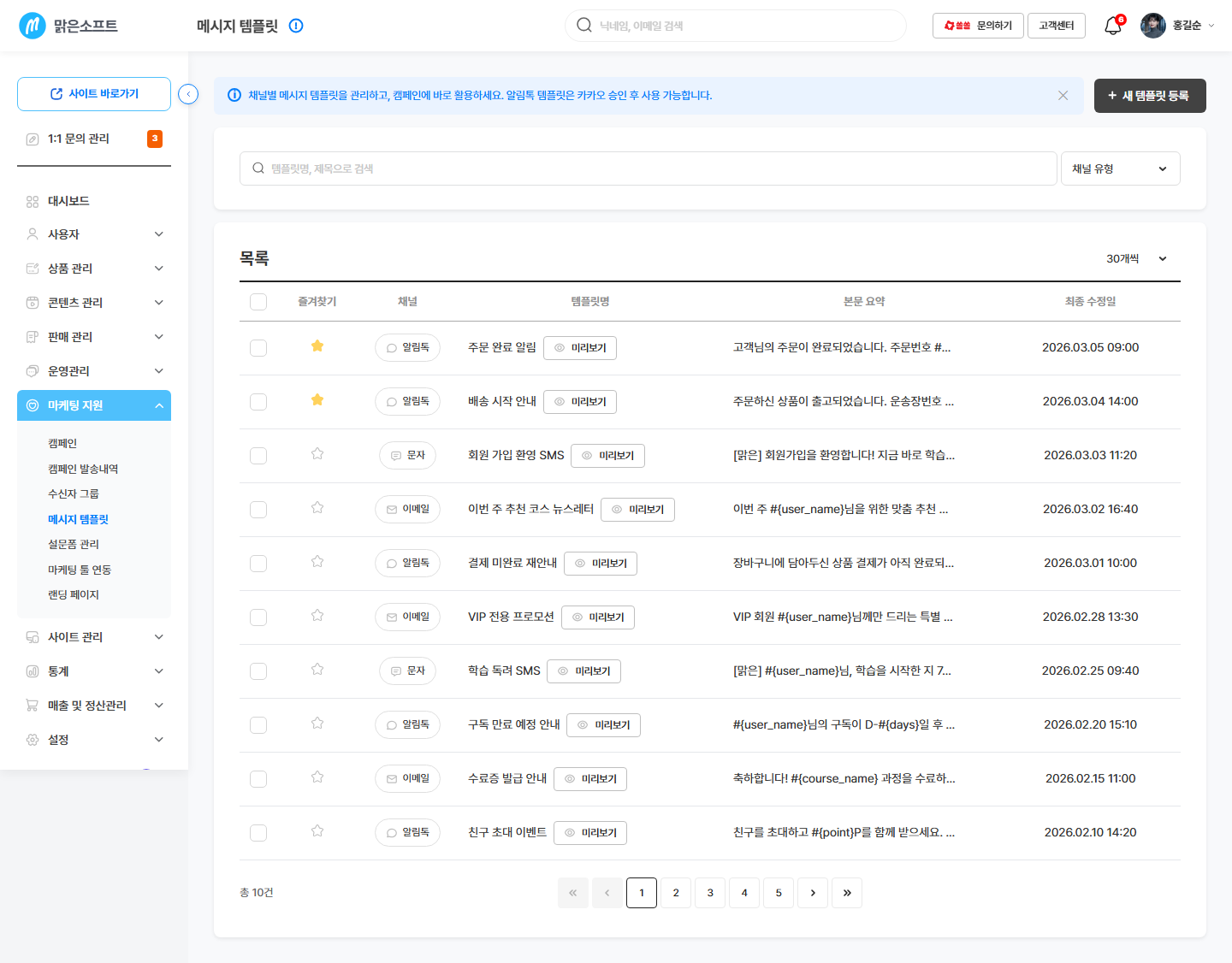Collapse the sidebar with the arrow button

coord(188,94)
